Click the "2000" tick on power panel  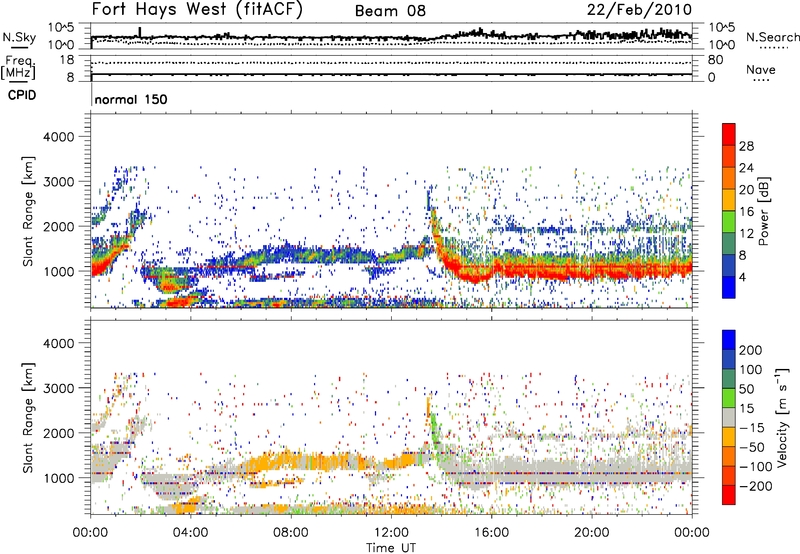pos(58,226)
